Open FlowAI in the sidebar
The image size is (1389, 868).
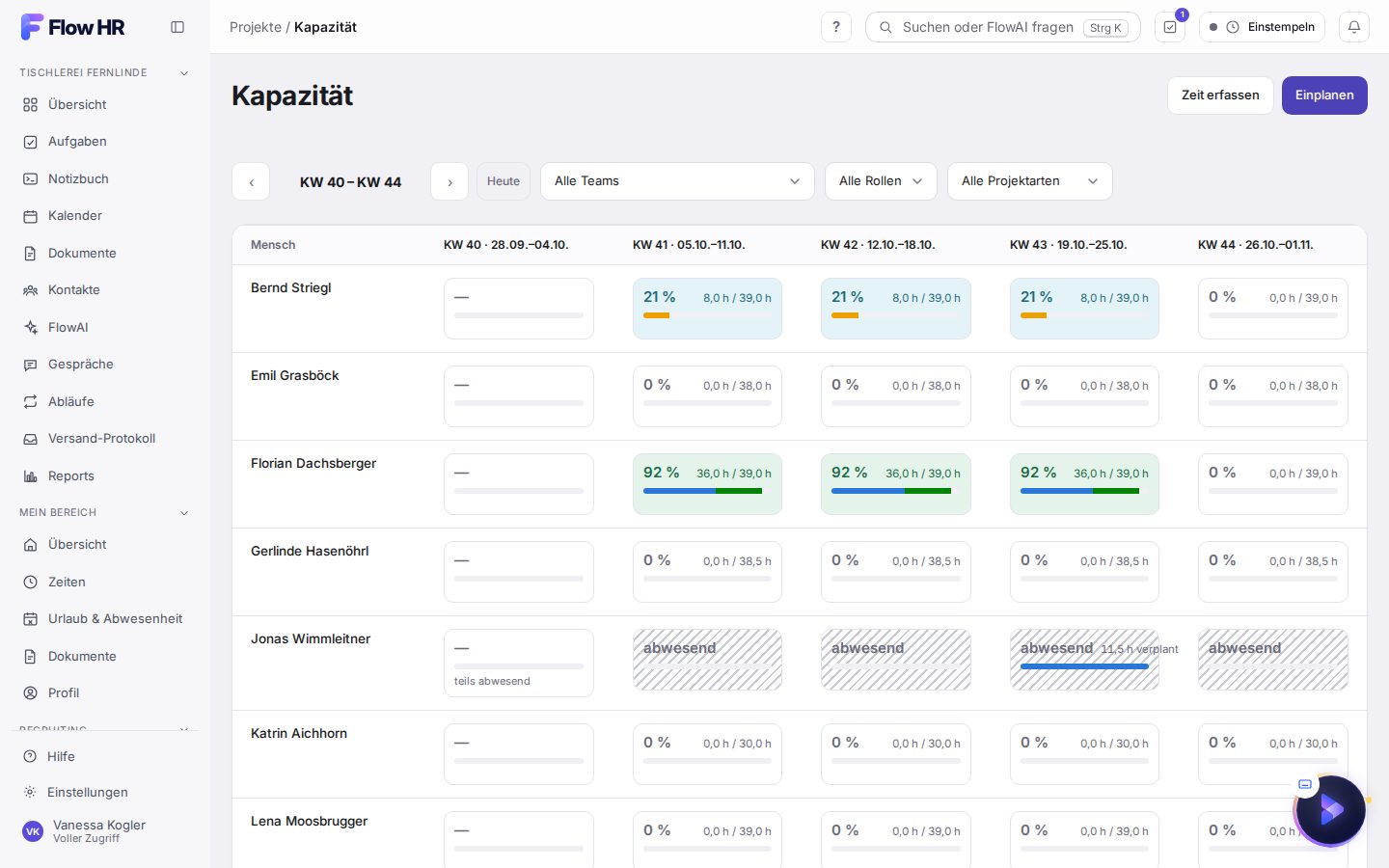coord(105,327)
